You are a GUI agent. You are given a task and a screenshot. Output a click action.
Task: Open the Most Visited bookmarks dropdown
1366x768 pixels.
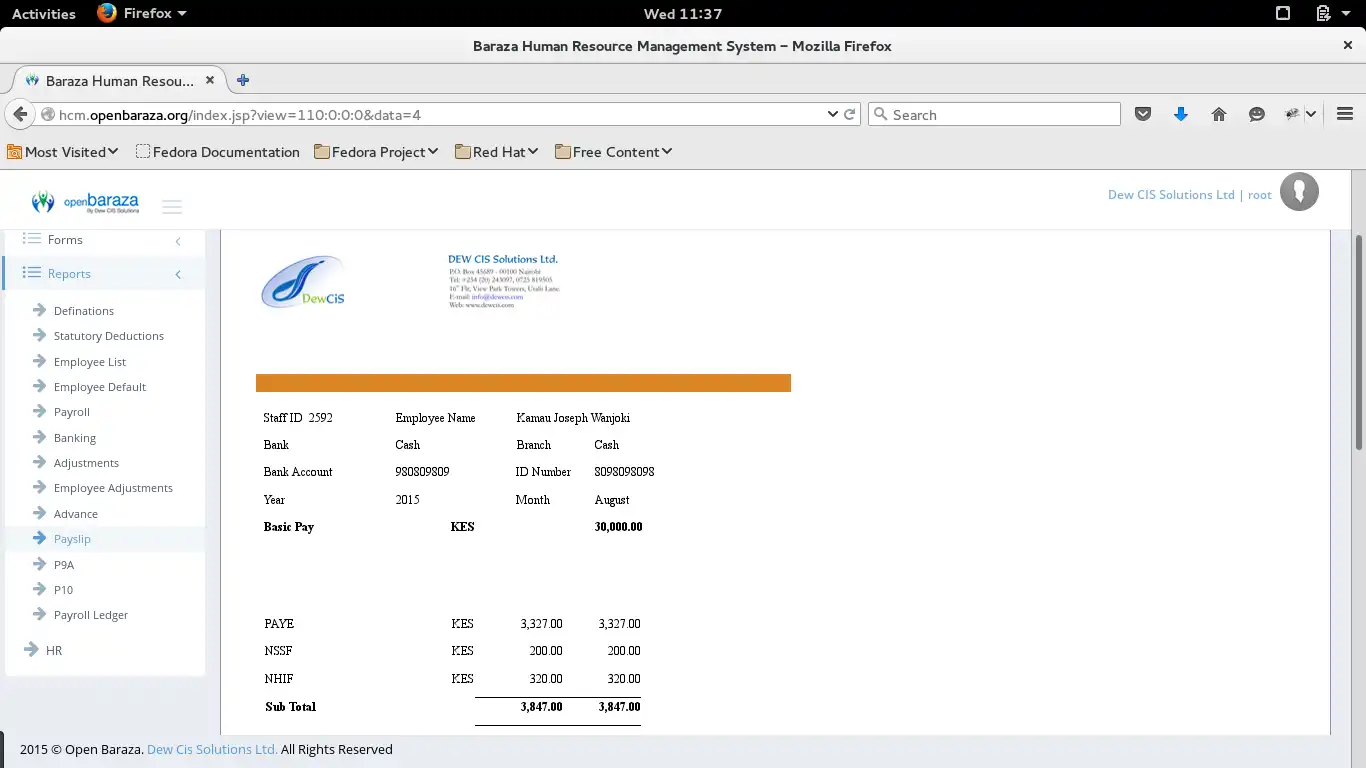[x=63, y=151]
